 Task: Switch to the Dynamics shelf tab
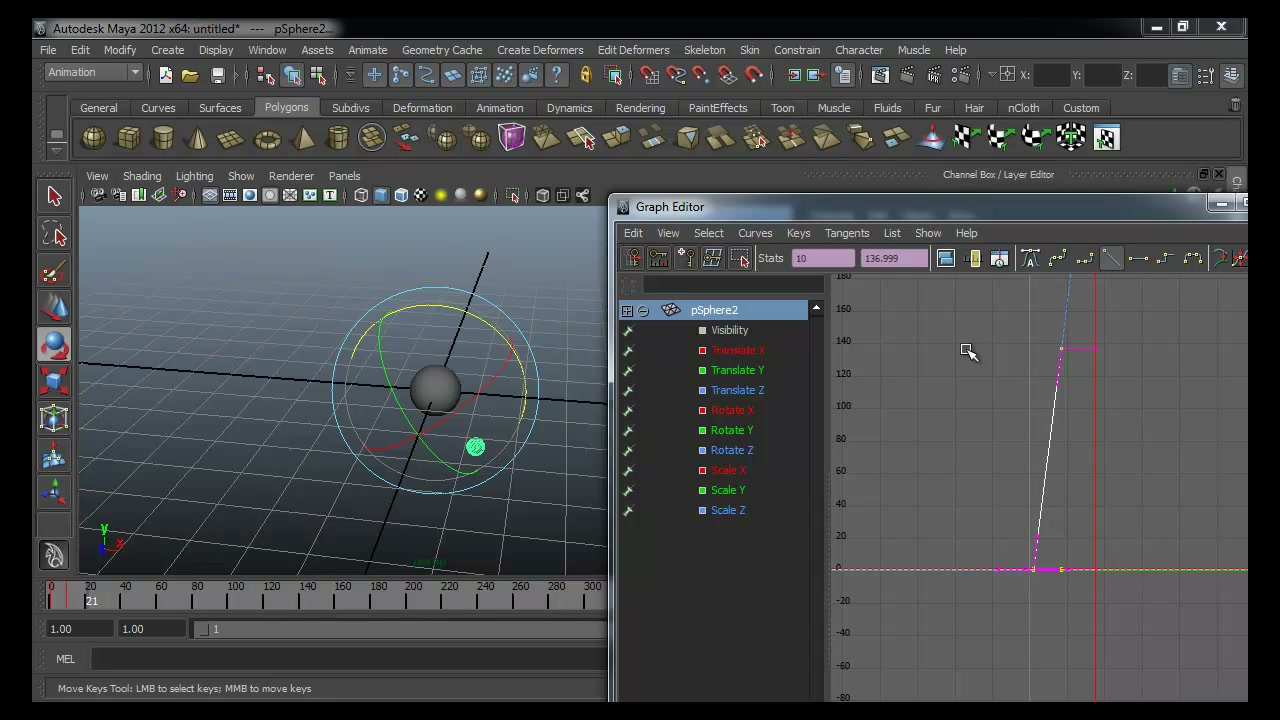point(569,108)
